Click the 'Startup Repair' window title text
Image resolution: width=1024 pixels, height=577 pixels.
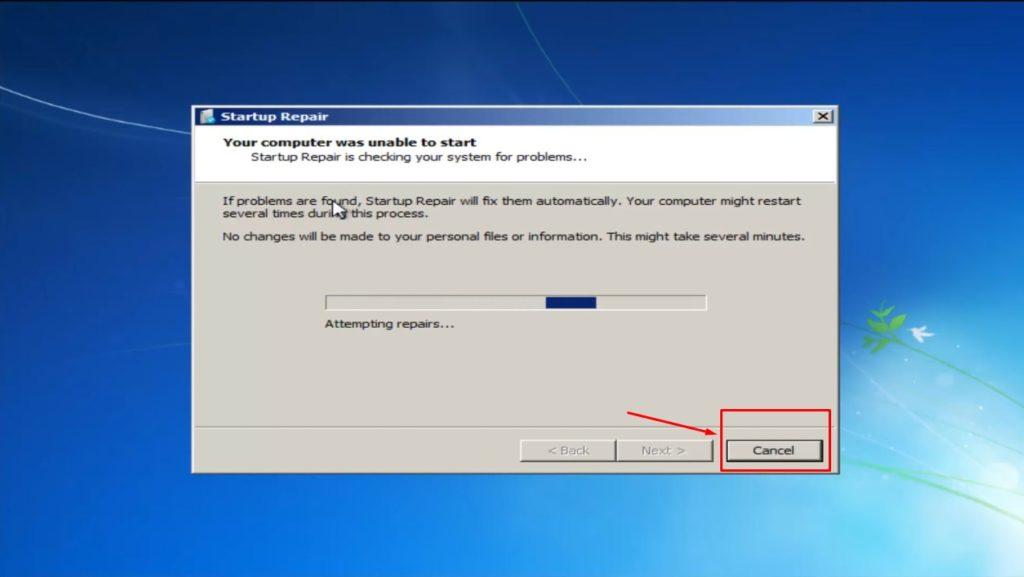274,117
